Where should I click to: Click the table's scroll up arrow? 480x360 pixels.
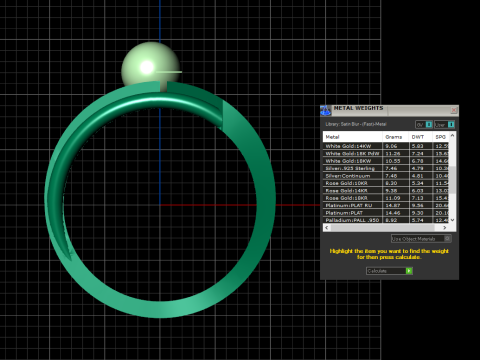point(452,135)
